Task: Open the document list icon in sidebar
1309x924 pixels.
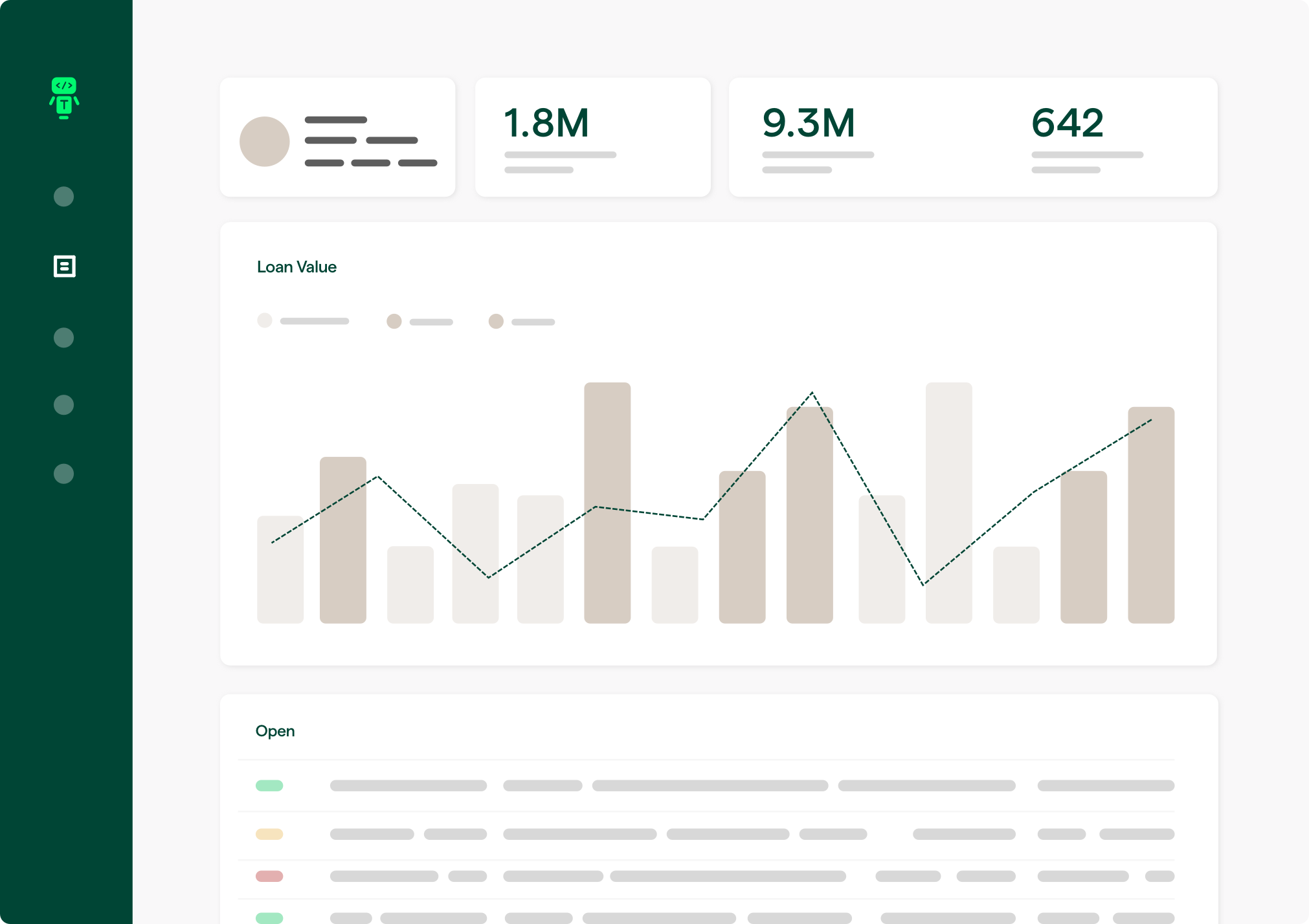Action: click(x=64, y=266)
